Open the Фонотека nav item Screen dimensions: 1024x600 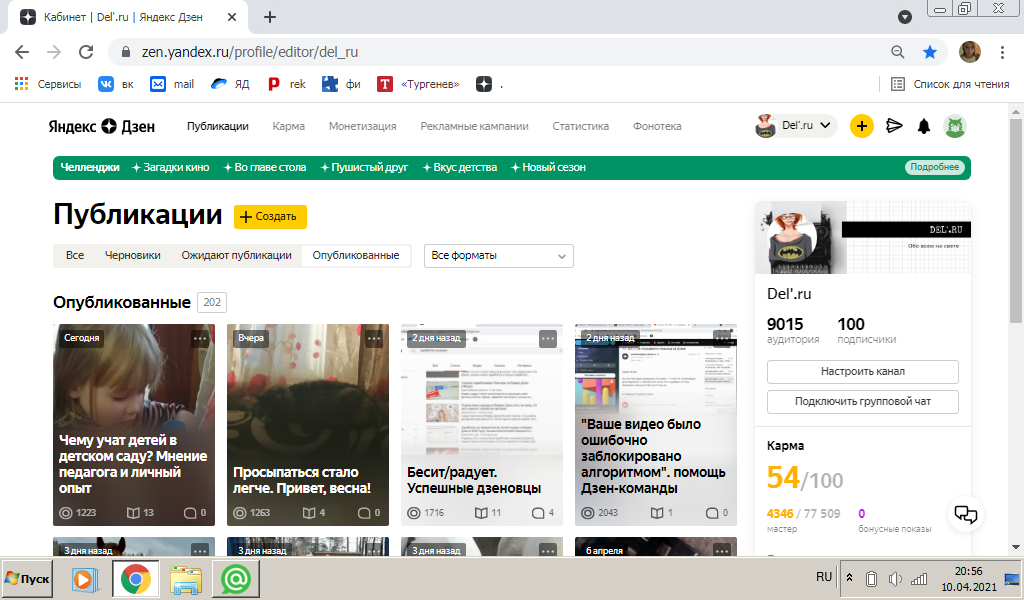[x=657, y=126]
